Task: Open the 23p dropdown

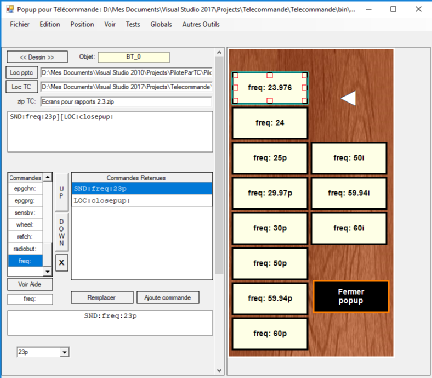Action: (65, 352)
